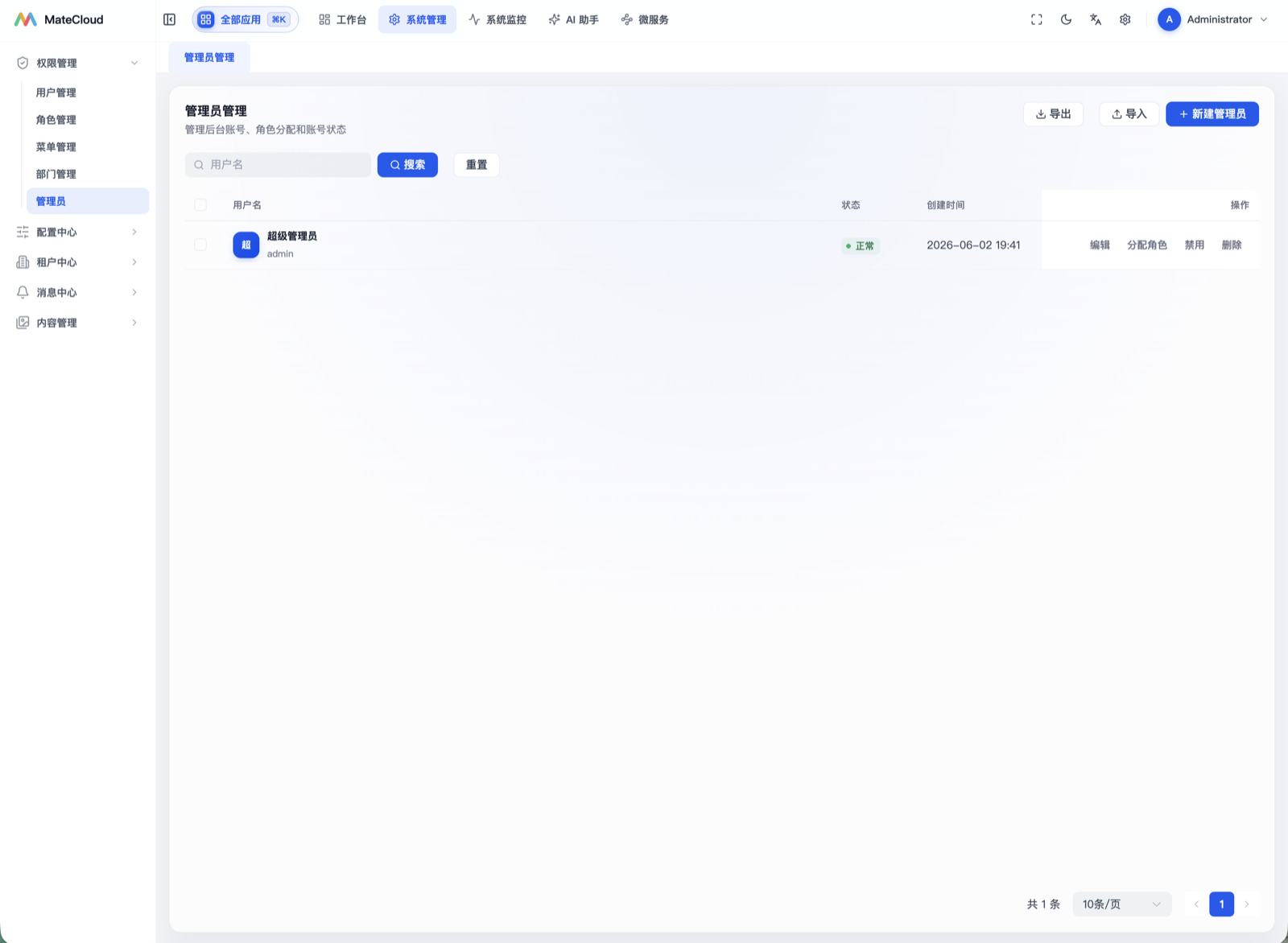Click the 导入 import button

[1129, 114]
